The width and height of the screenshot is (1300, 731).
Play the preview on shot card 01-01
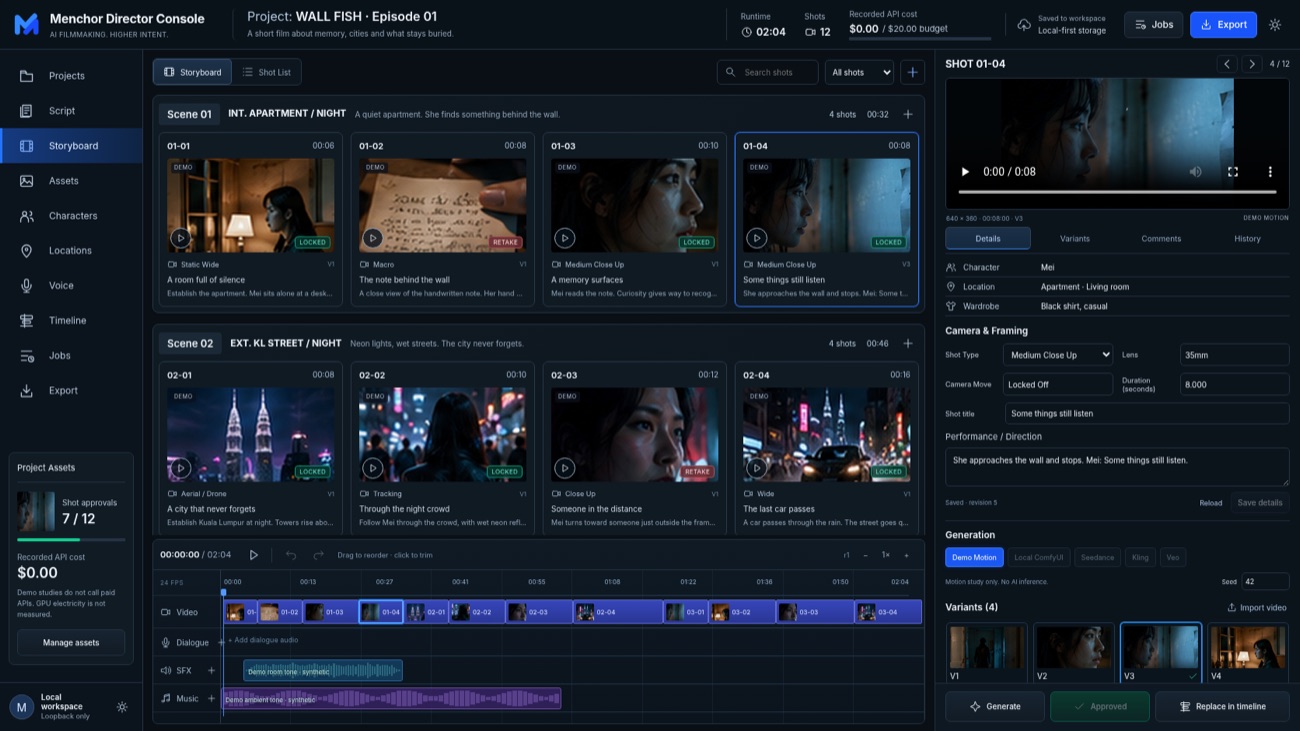[180, 238]
